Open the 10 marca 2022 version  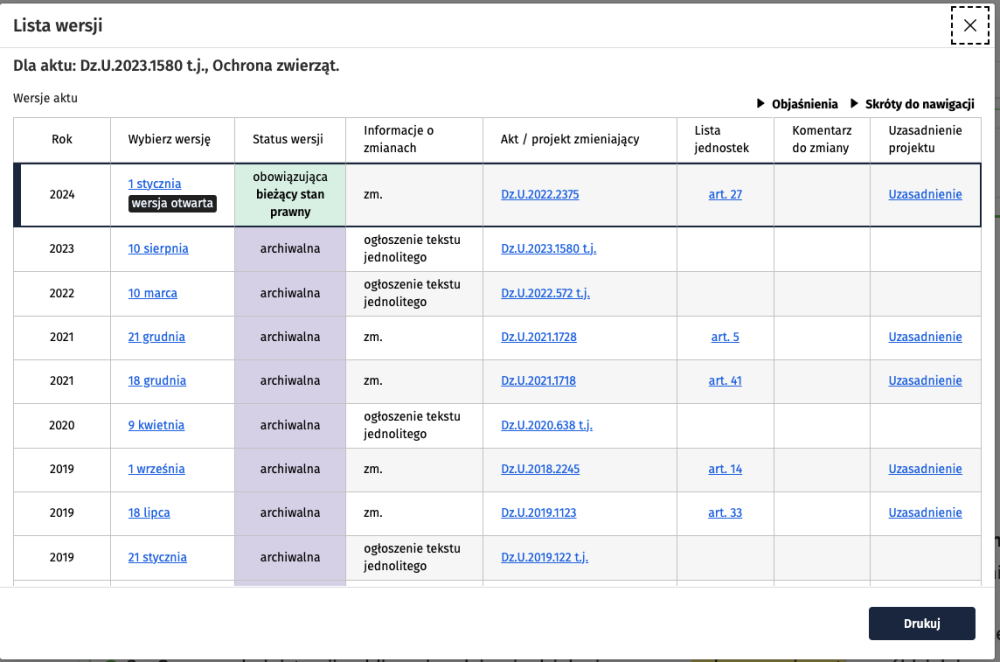pos(150,293)
